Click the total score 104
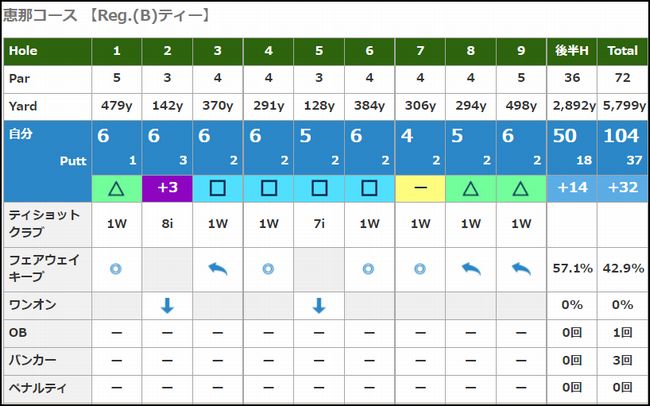The height and width of the screenshot is (406, 650). (621, 136)
